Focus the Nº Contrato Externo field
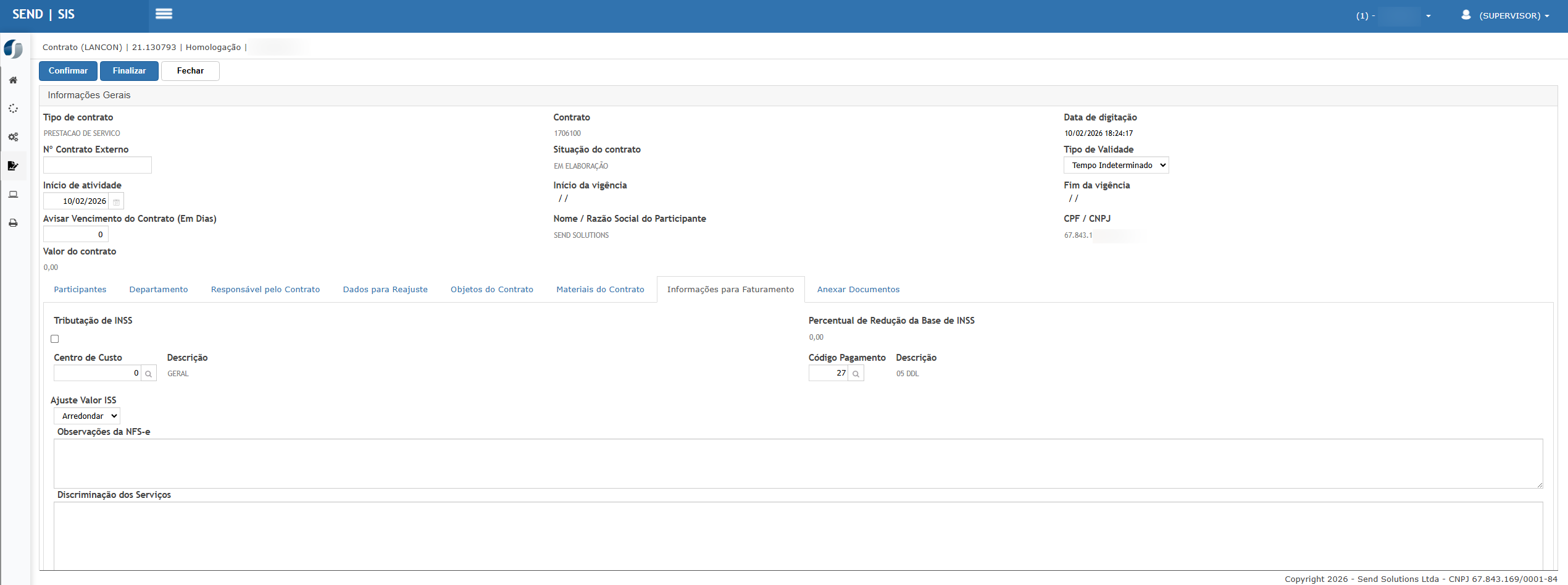This screenshot has width=1568, height=585. tap(98, 166)
